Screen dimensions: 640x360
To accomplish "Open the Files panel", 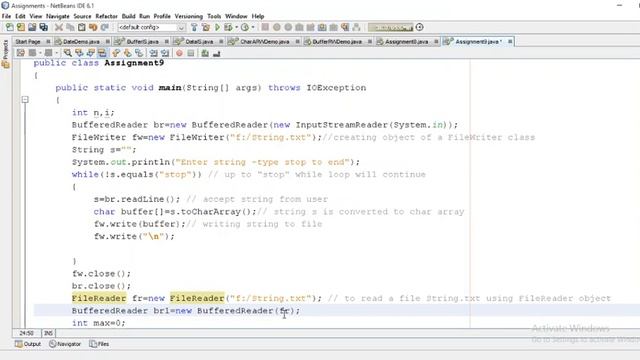I will pyautogui.click(x=99, y=344).
